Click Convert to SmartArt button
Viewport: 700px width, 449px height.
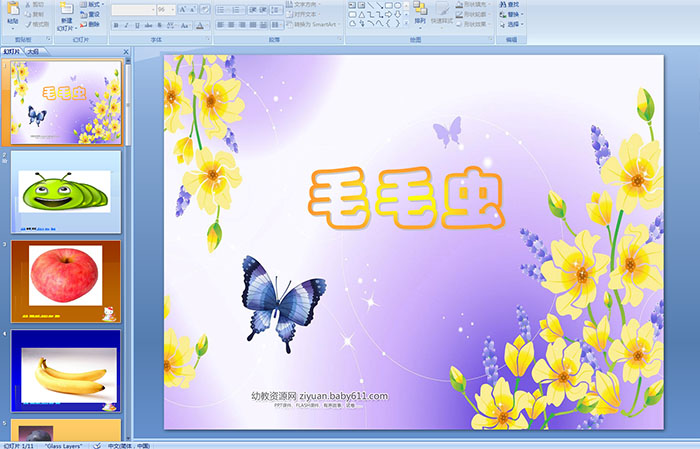[x=313, y=24]
